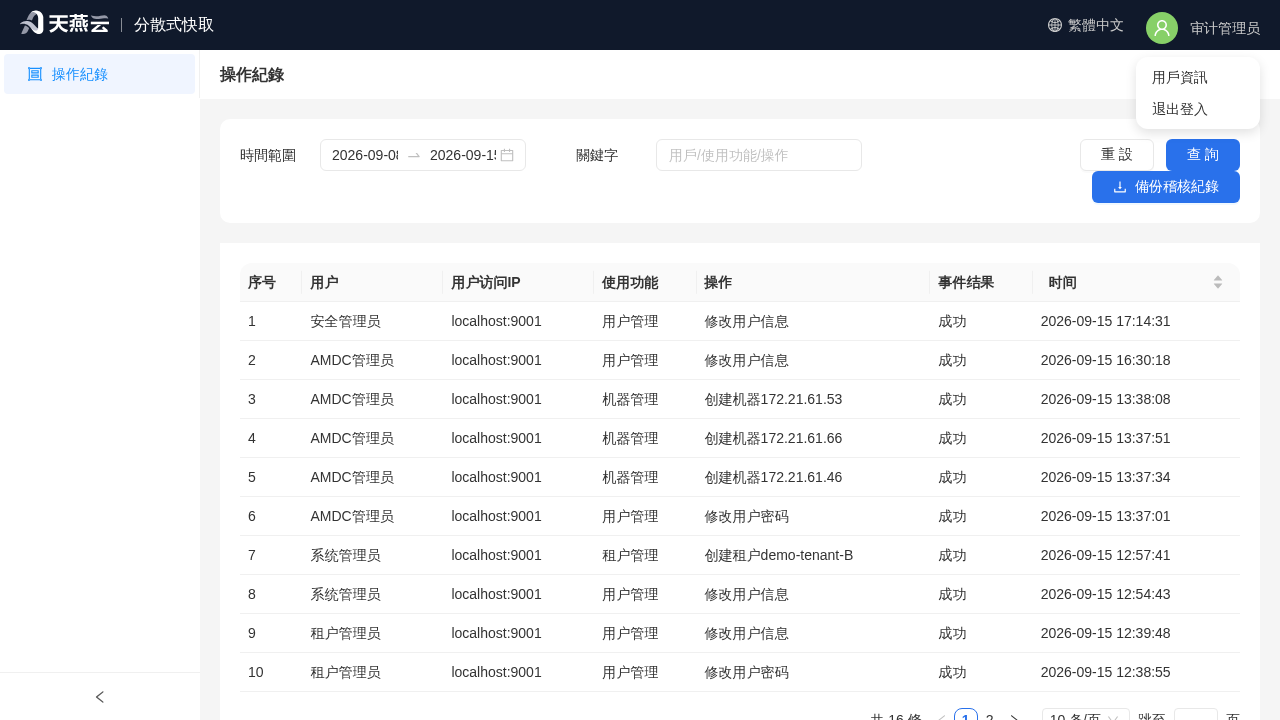Click the 操作紀錄 page heading
Viewport: 1280px width, 720px height.
[x=252, y=75]
